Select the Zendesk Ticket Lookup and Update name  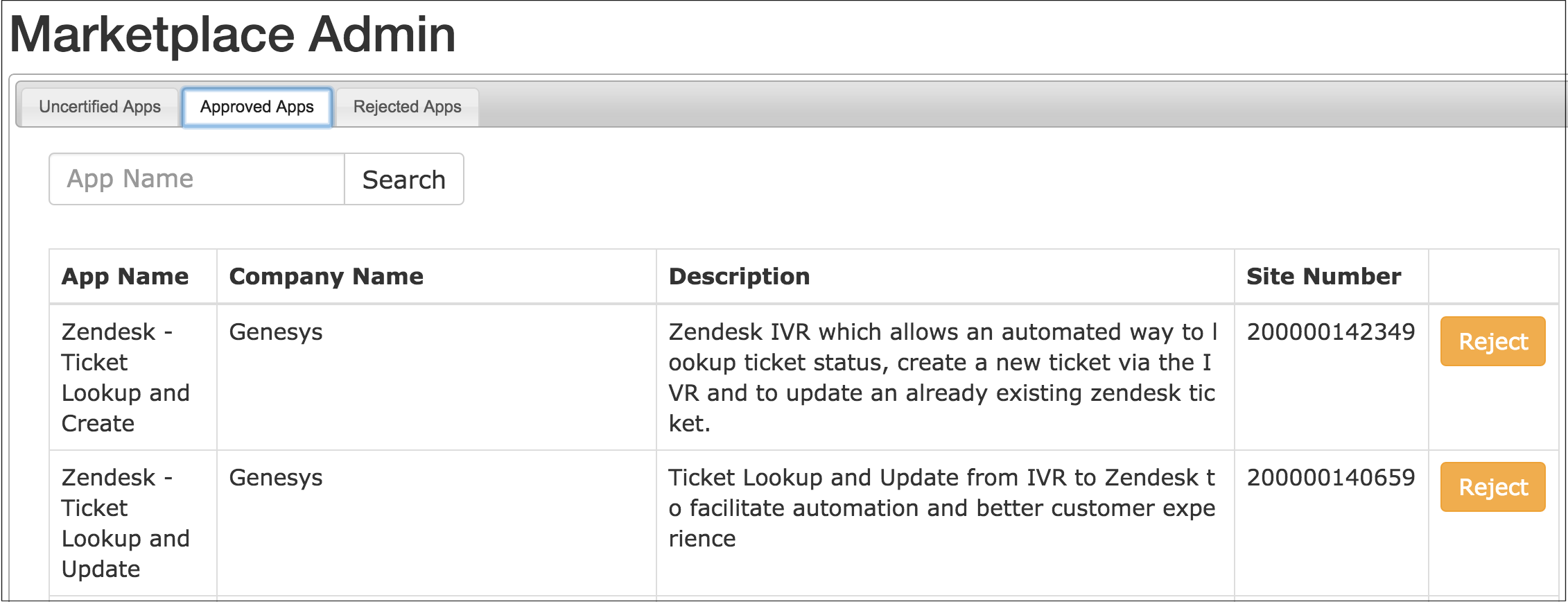tap(125, 523)
